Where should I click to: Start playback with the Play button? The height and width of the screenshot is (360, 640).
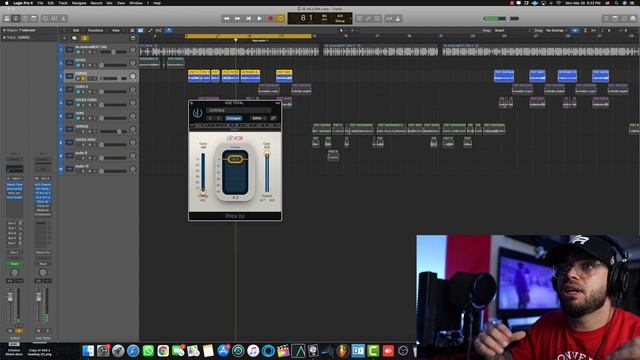click(260, 18)
